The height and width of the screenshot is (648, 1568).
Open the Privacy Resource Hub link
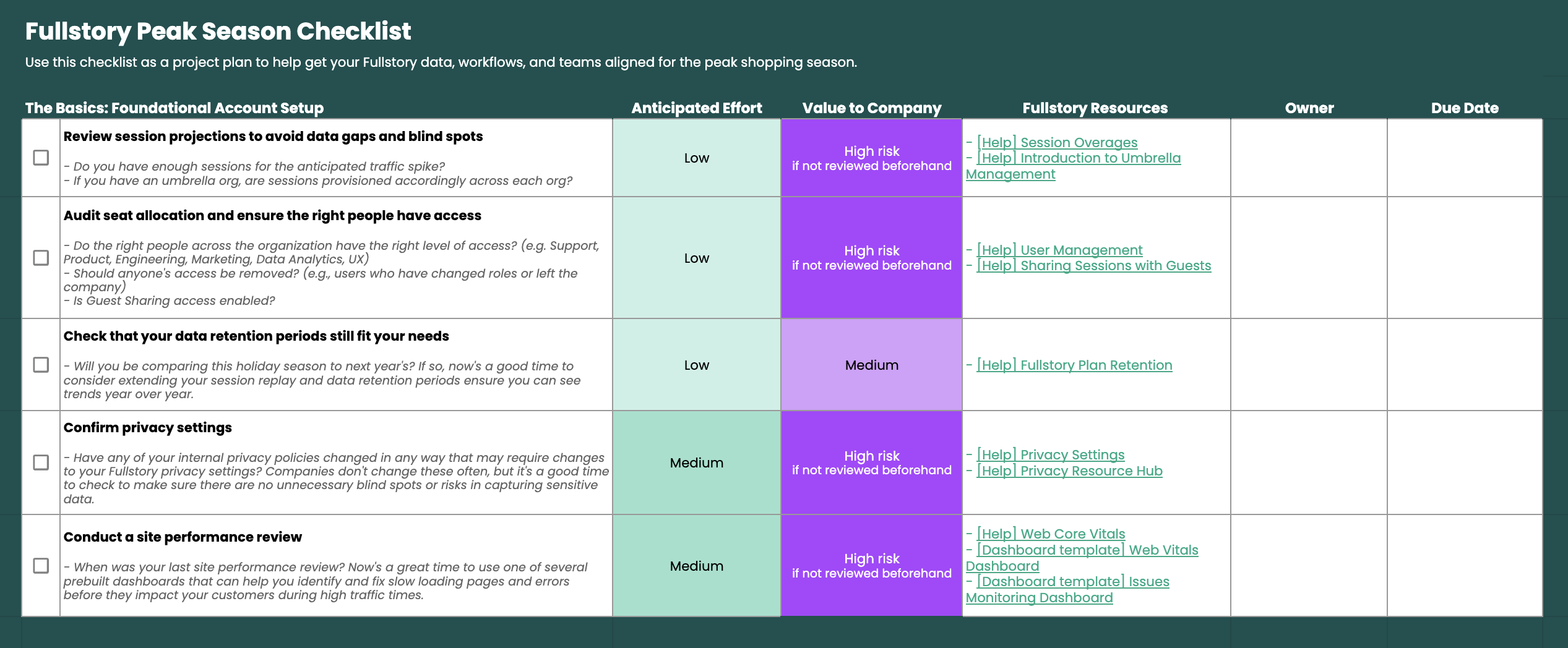(1069, 471)
